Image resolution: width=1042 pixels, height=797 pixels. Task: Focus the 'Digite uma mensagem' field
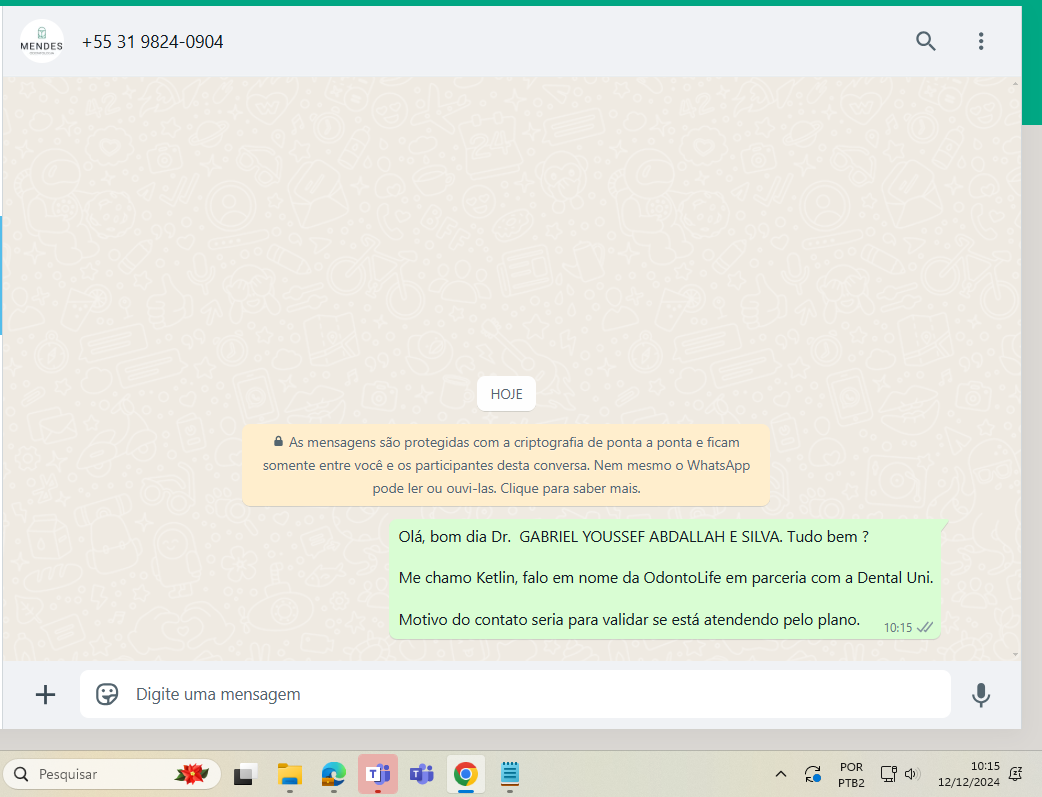pos(515,694)
